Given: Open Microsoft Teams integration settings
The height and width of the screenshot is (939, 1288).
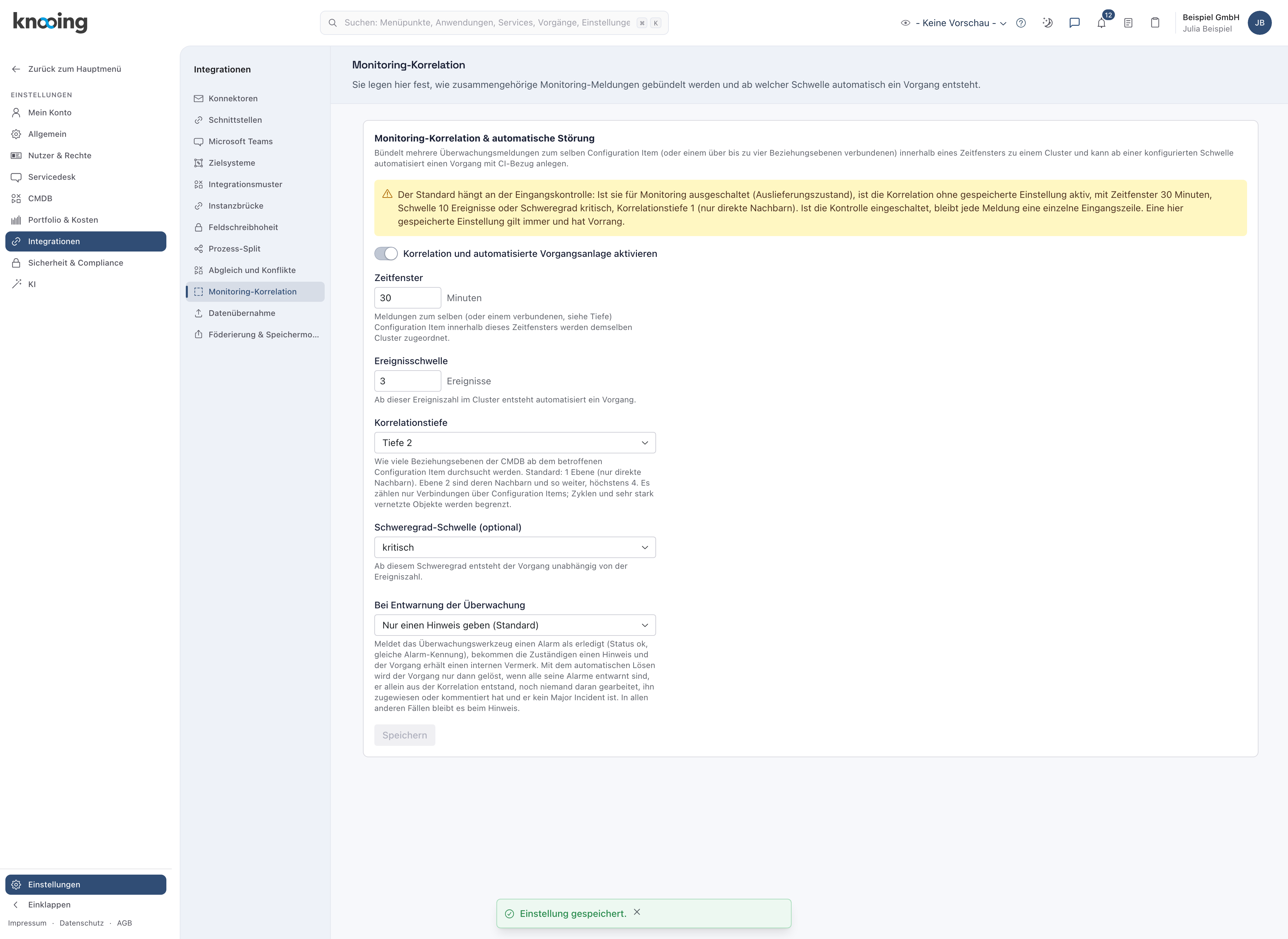Looking at the screenshot, I should coord(255,142).
